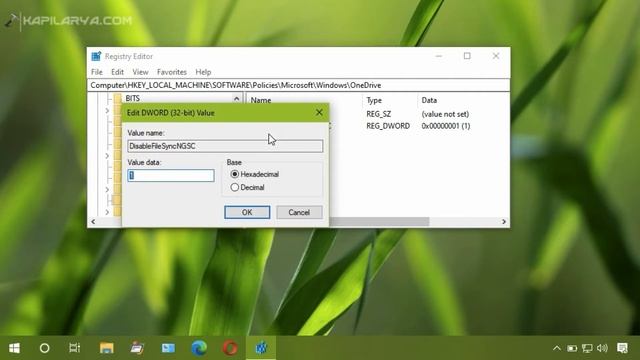Click the tree scroll-up arrow next to BITS

pos(236,99)
